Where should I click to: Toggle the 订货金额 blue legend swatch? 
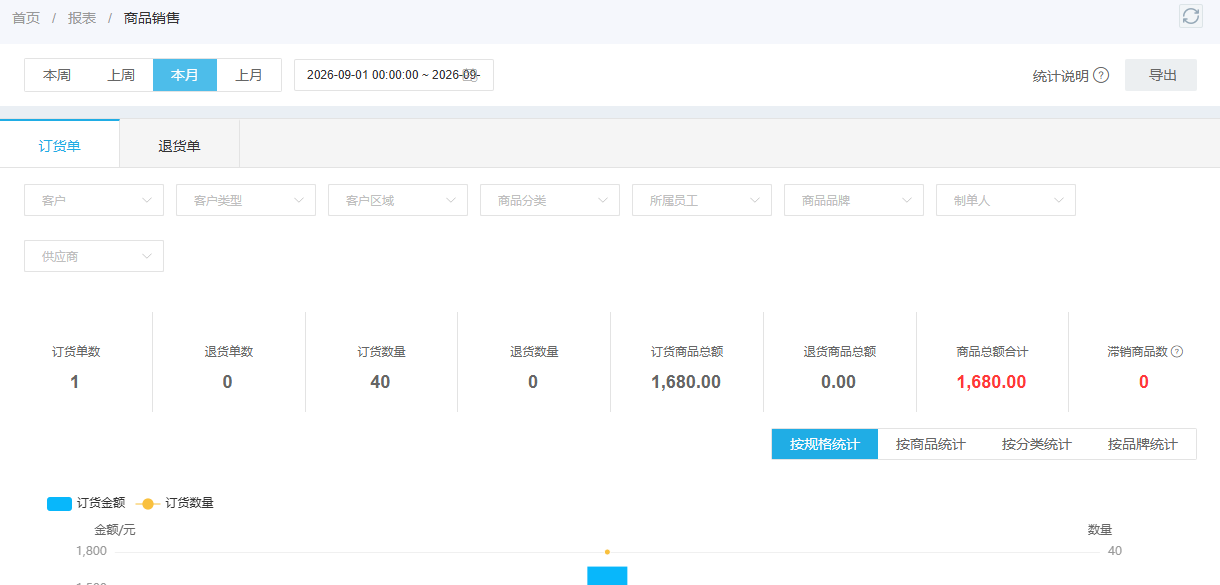[59, 503]
